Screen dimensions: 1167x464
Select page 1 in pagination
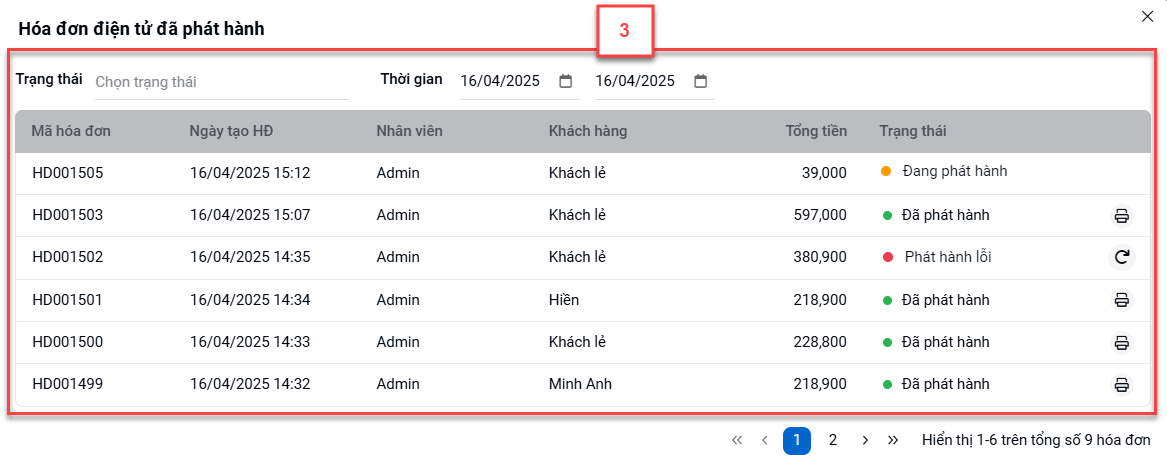[x=796, y=440]
